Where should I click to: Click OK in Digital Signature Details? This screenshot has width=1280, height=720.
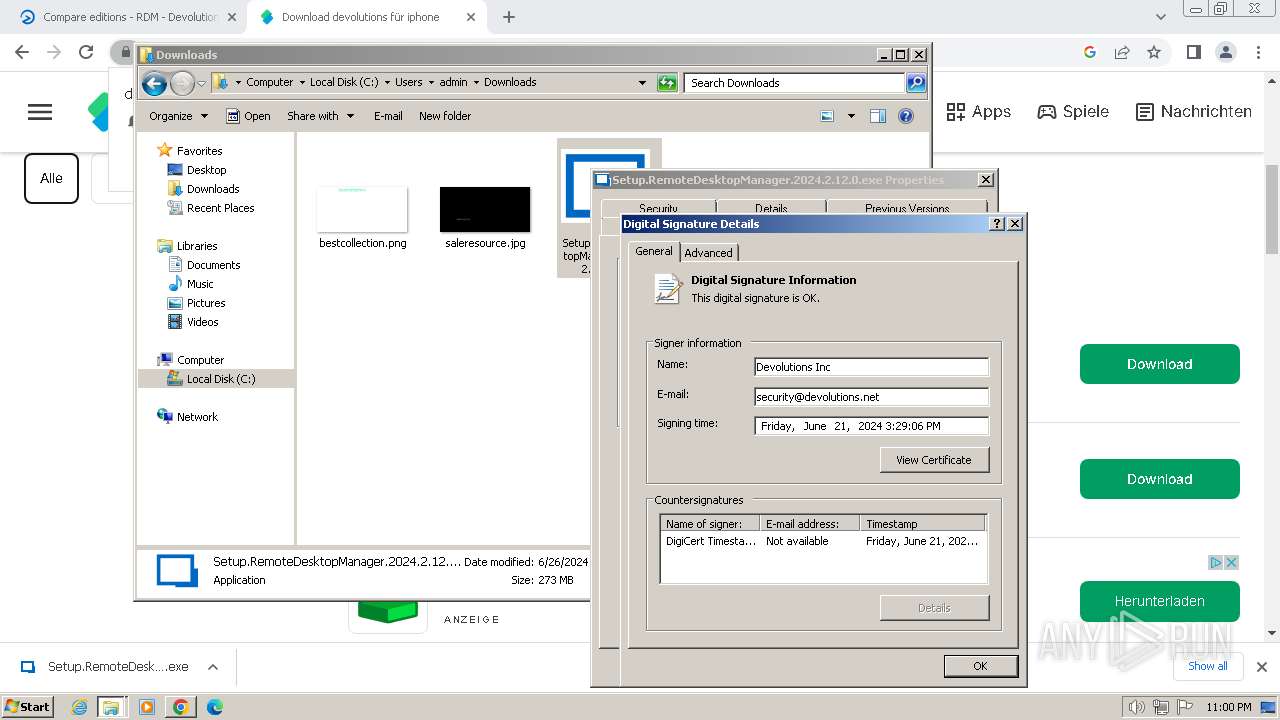pos(980,666)
